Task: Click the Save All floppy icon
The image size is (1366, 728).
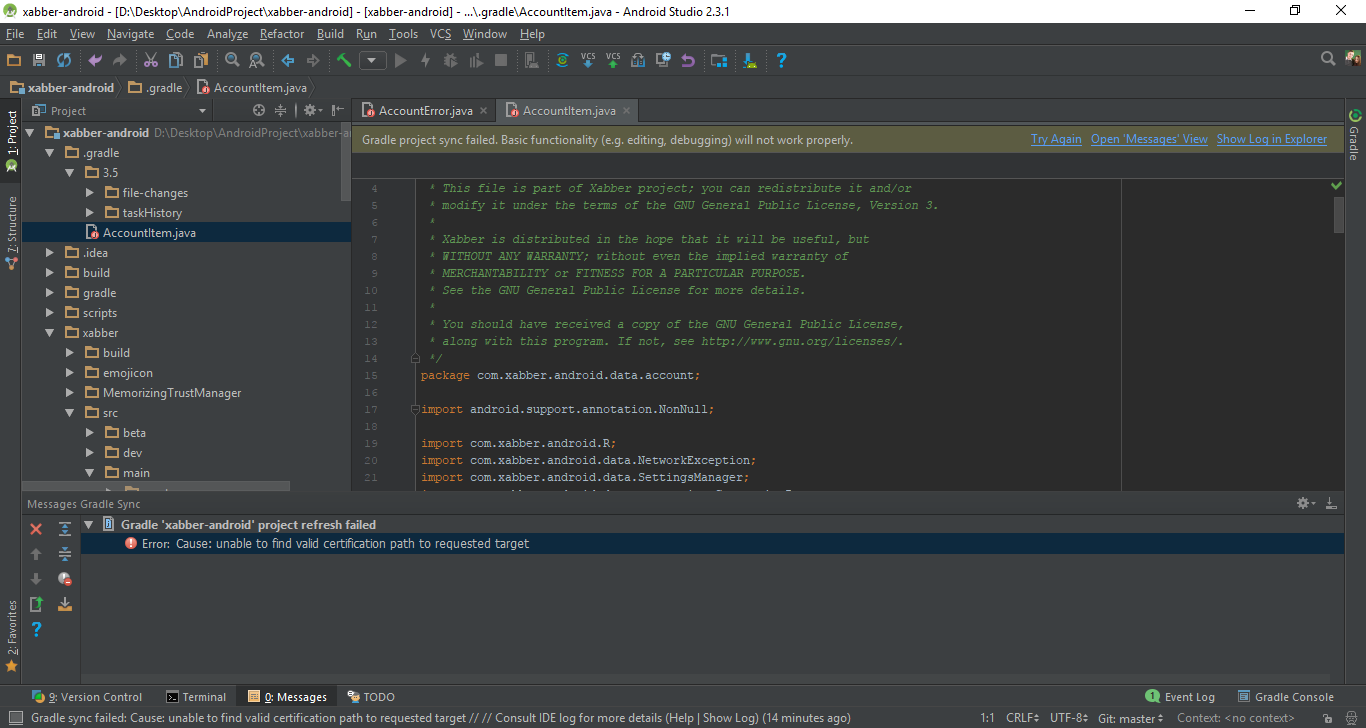Action: point(39,60)
